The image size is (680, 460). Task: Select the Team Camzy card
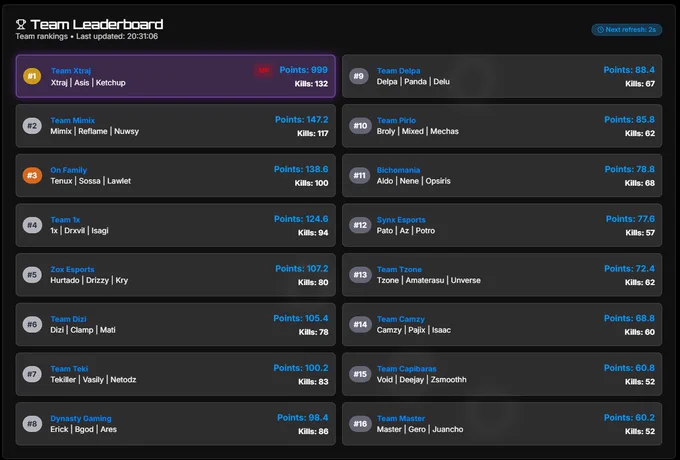tap(502, 324)
